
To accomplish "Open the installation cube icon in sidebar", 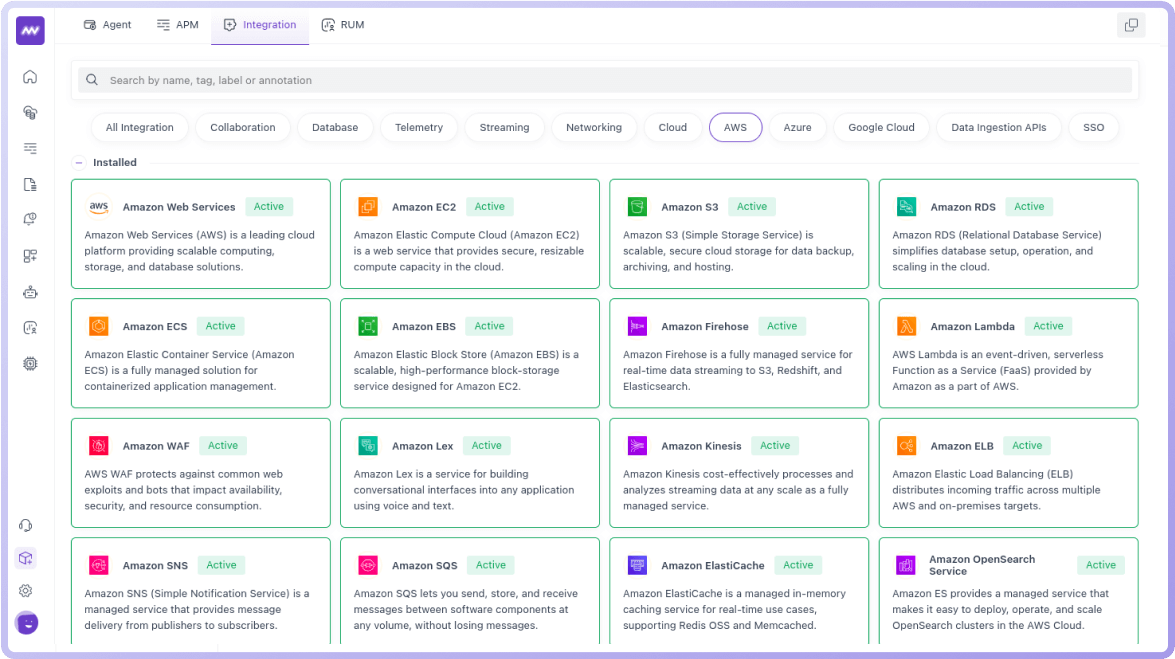I will [x=25, y=558].
